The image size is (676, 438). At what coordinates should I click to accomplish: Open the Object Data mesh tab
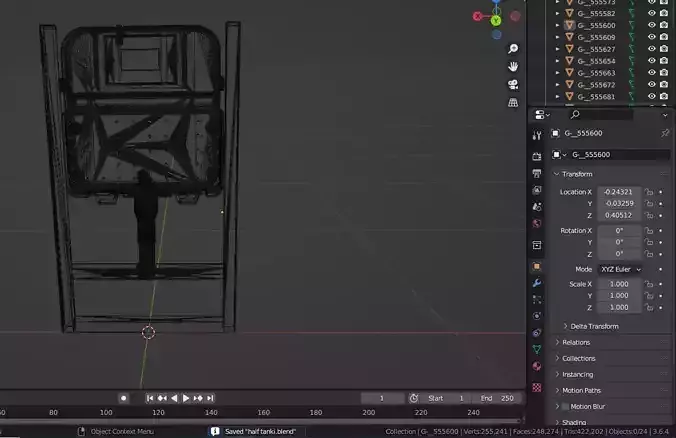point(537,349)
